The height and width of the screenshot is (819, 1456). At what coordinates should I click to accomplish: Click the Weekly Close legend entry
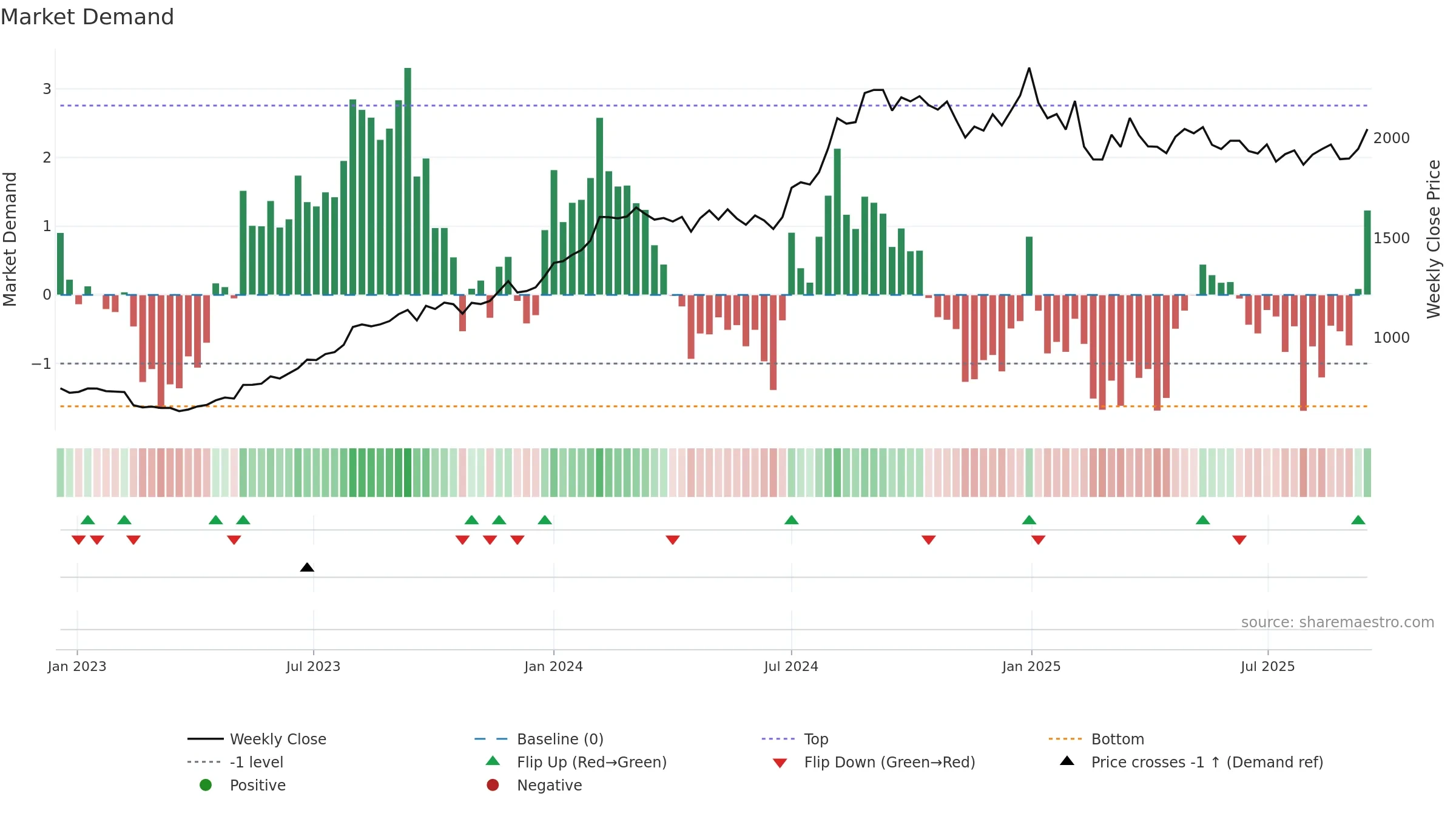point(257,739)
